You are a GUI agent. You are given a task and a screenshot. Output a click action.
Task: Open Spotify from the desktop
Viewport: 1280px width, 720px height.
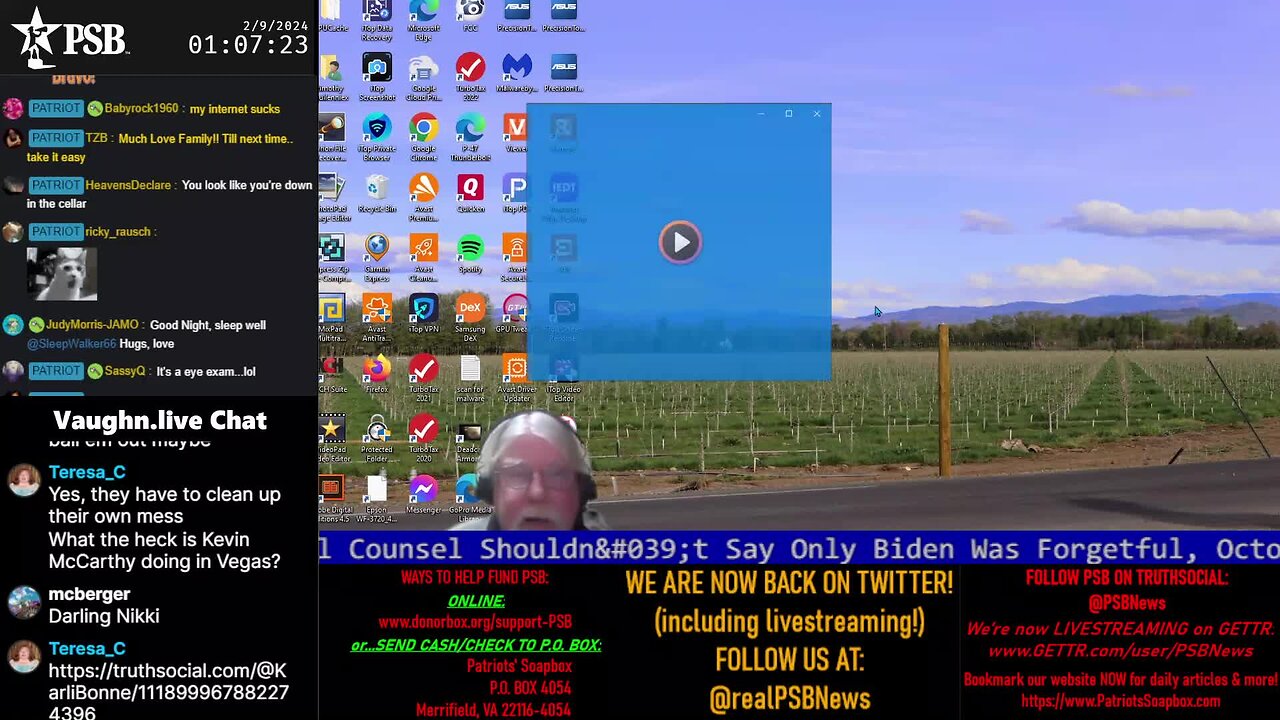click(470, 254)
